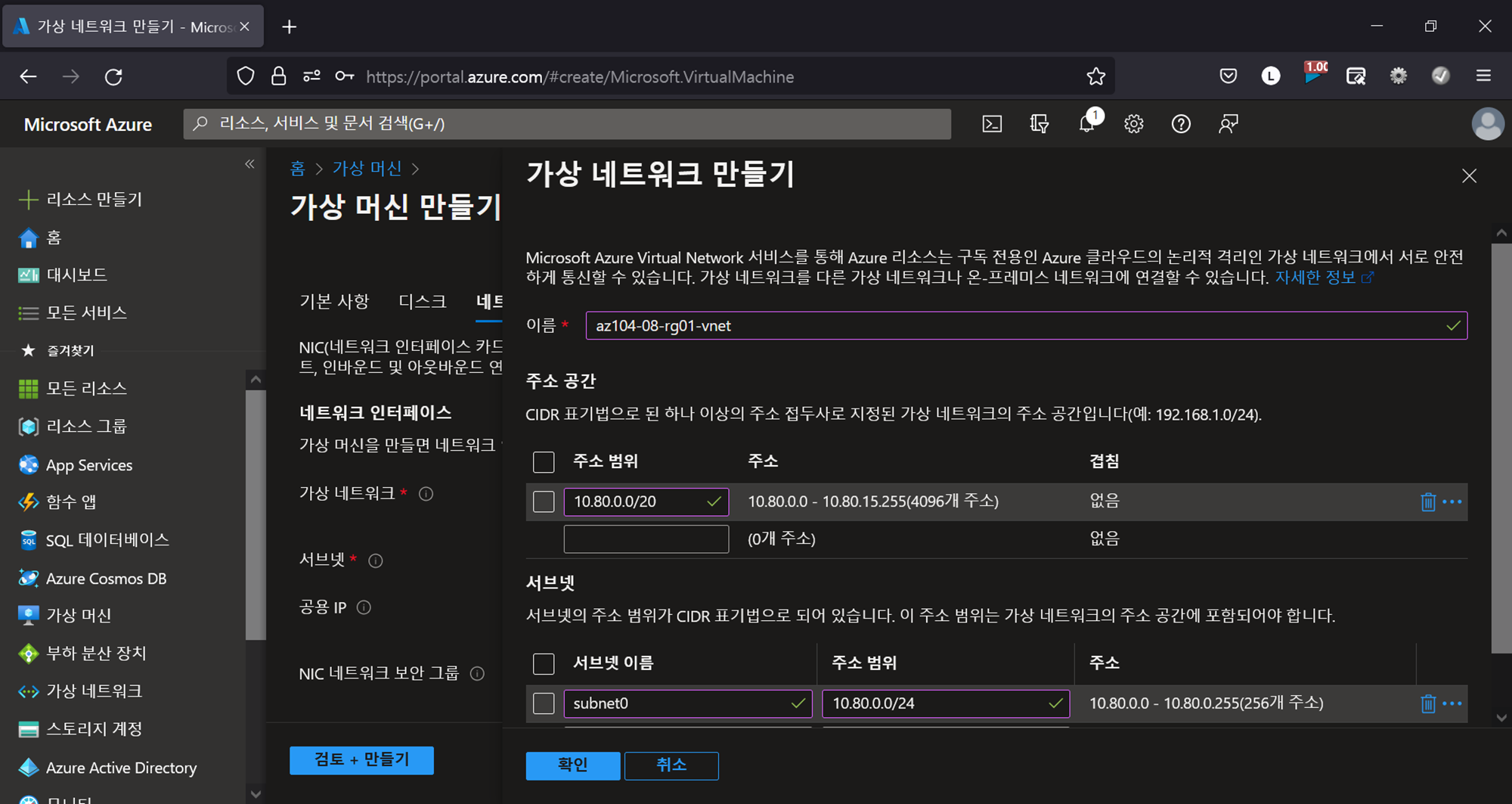Click the 확인 button
1512x804 pixels.
[x=573, y=765]
